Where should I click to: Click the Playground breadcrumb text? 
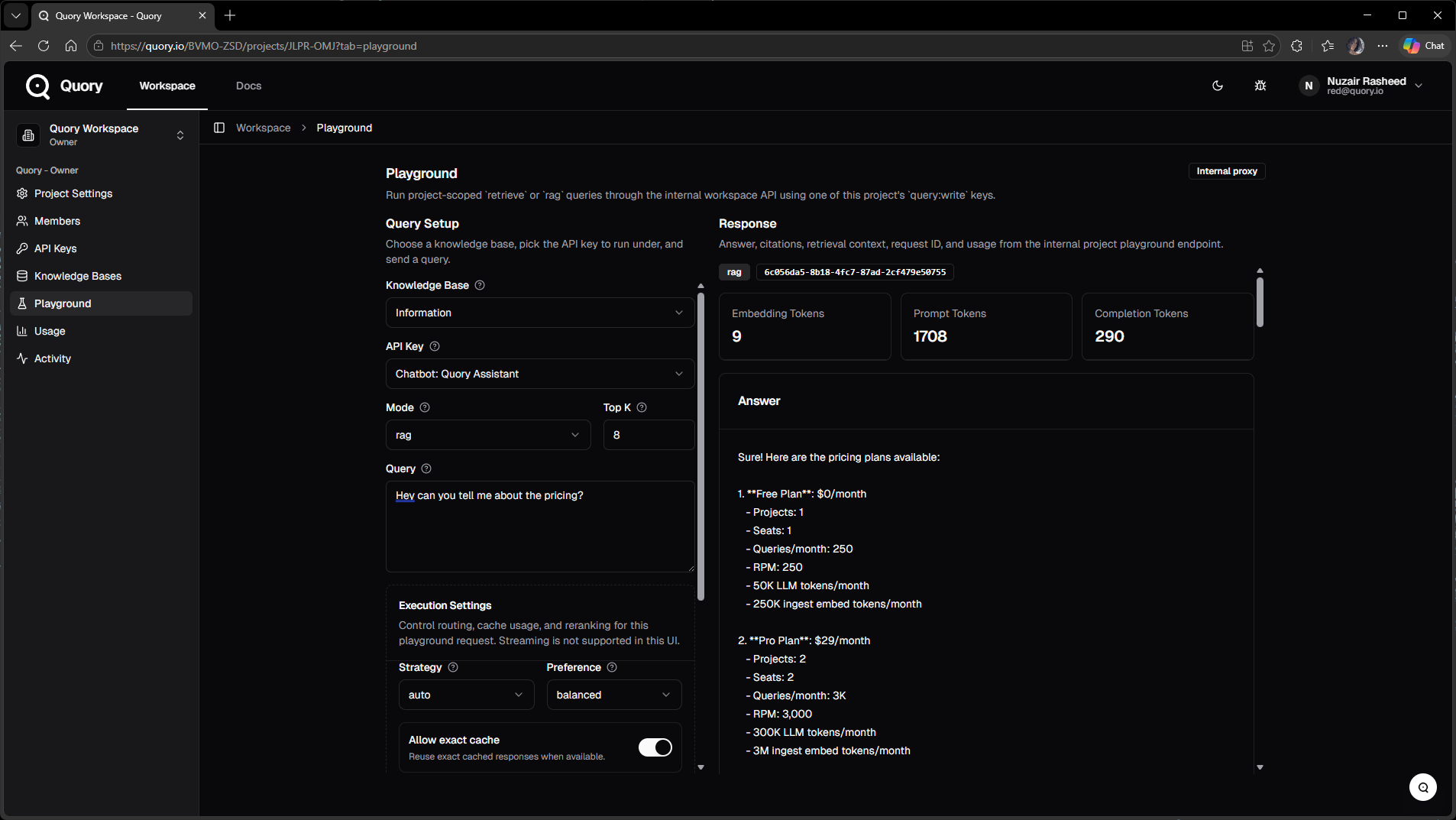(x=345, y=128)
